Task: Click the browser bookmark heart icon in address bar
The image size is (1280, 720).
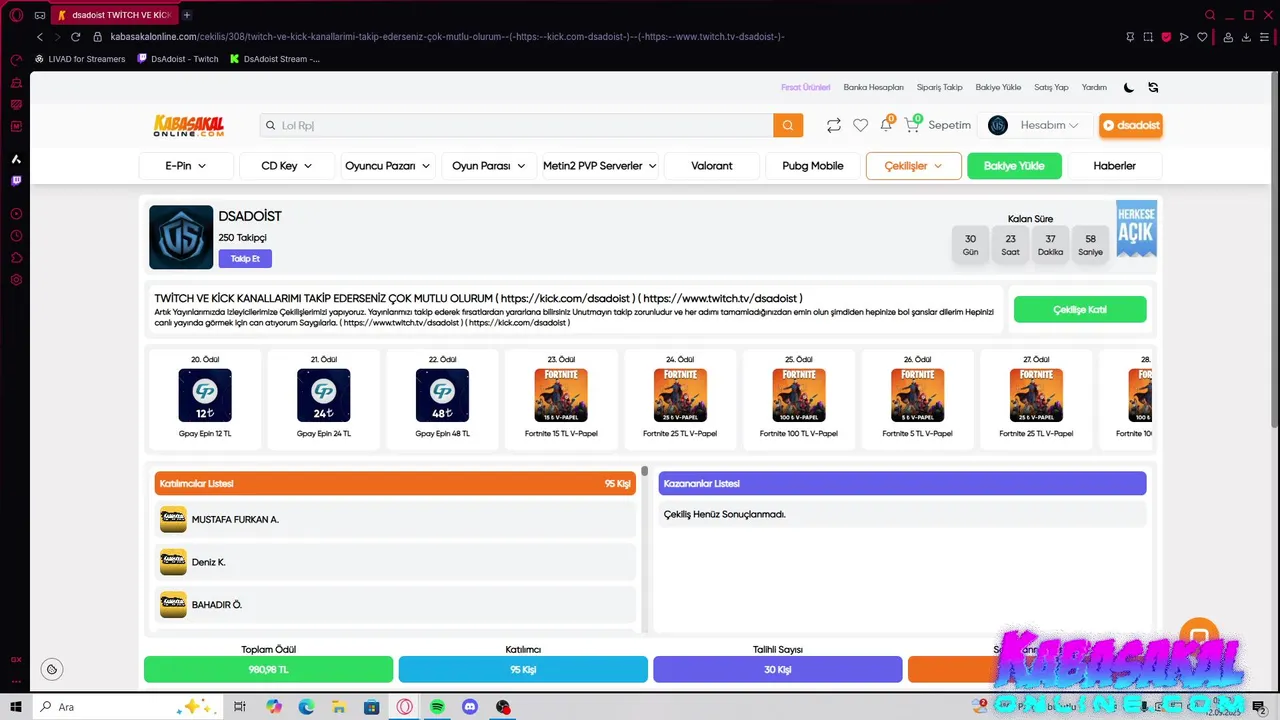Action: point(1202,37)
